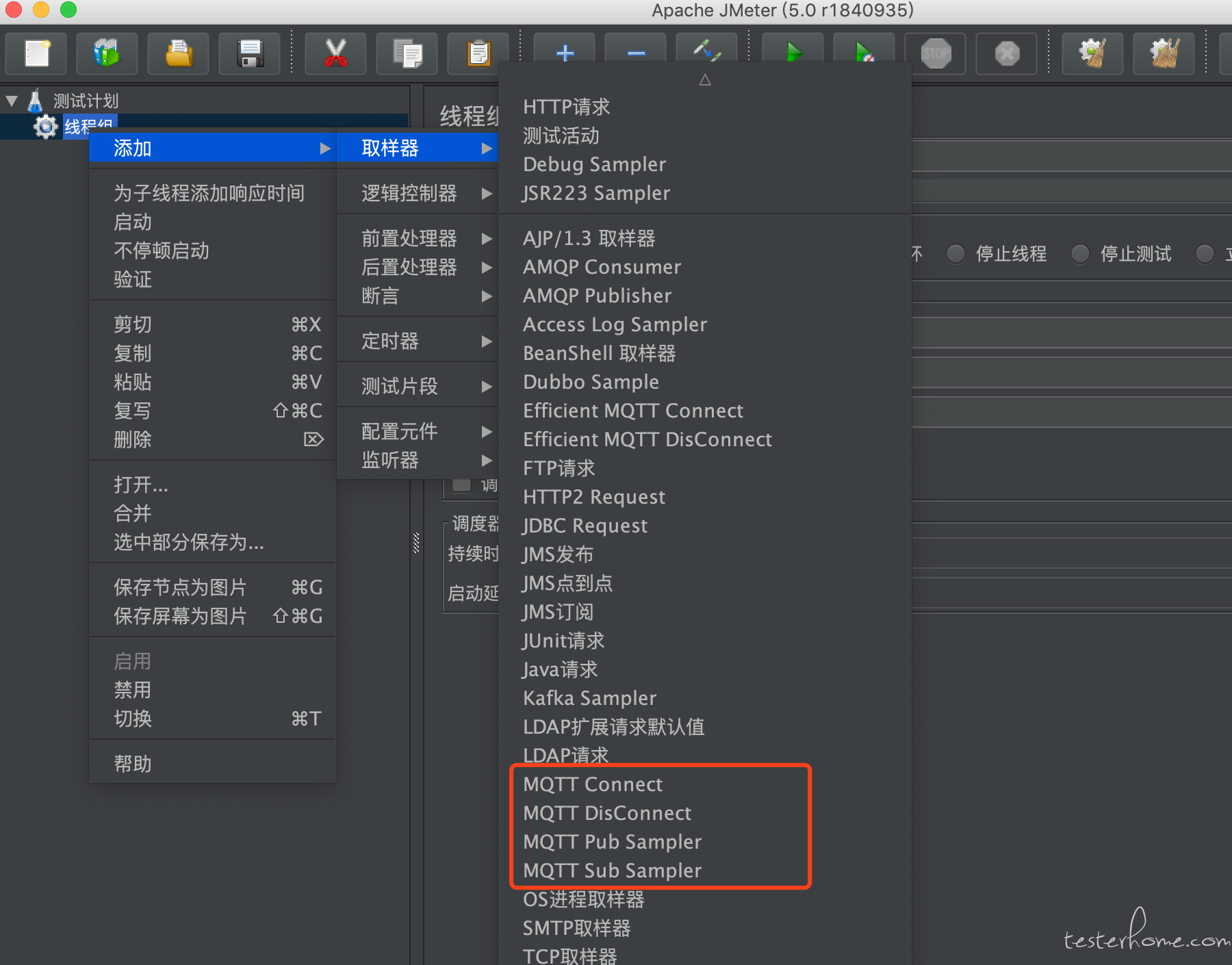Open 帮助 from the context menu
The height and width of the screenshot is (965, 1232).
(x=212, y=764)
